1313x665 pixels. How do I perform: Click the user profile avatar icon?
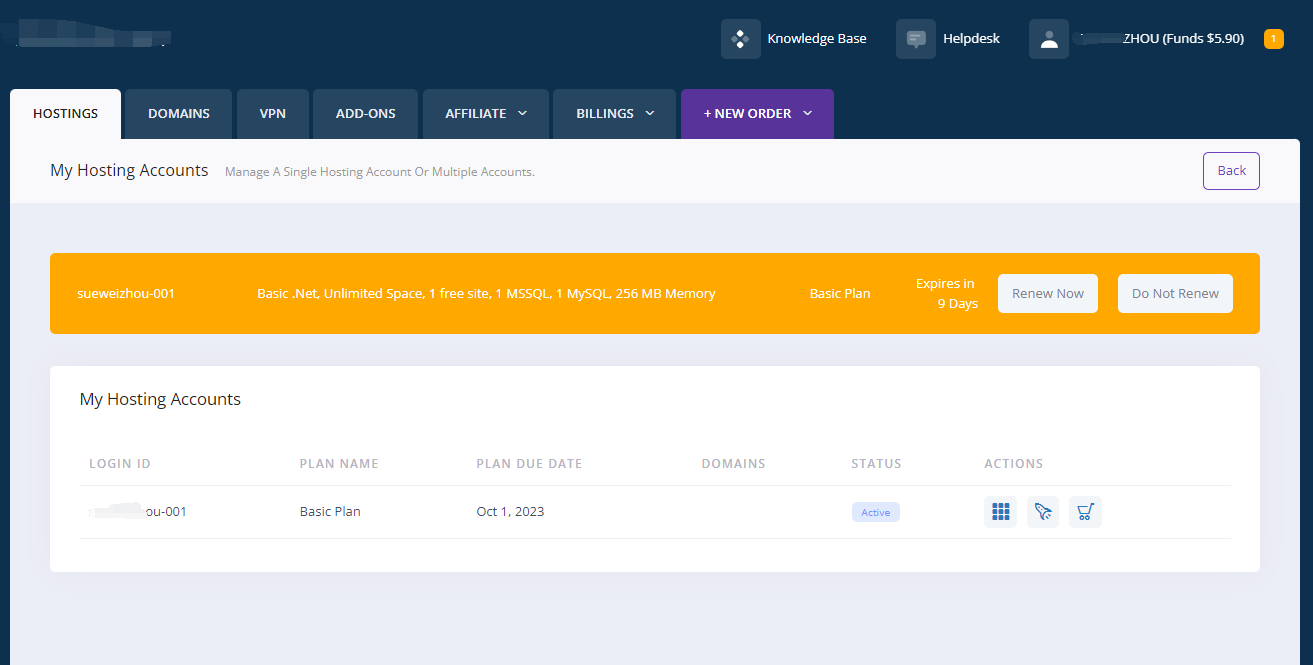(x=1048, y=39)
